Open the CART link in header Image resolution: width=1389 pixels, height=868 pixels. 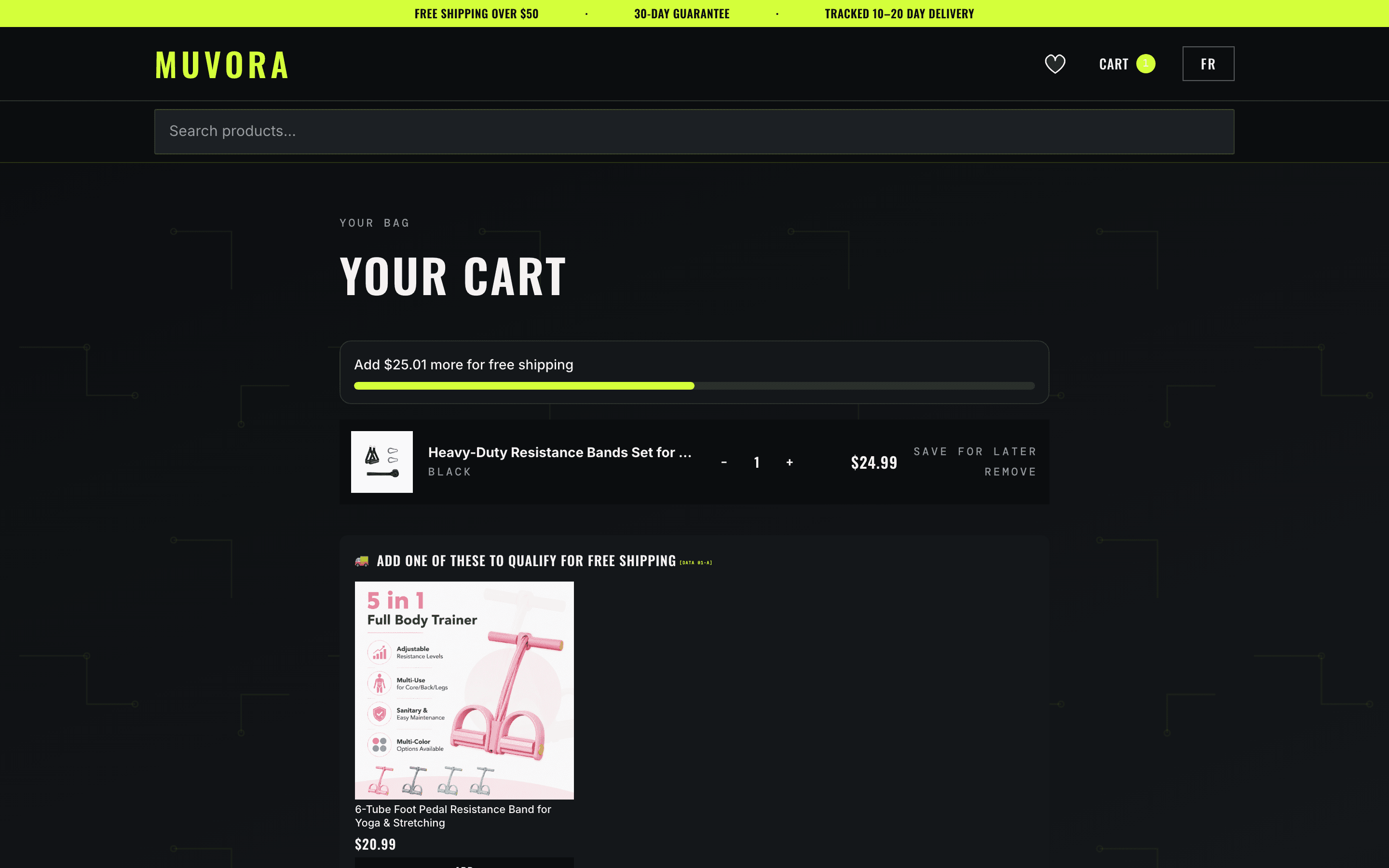click(1114, 64)
